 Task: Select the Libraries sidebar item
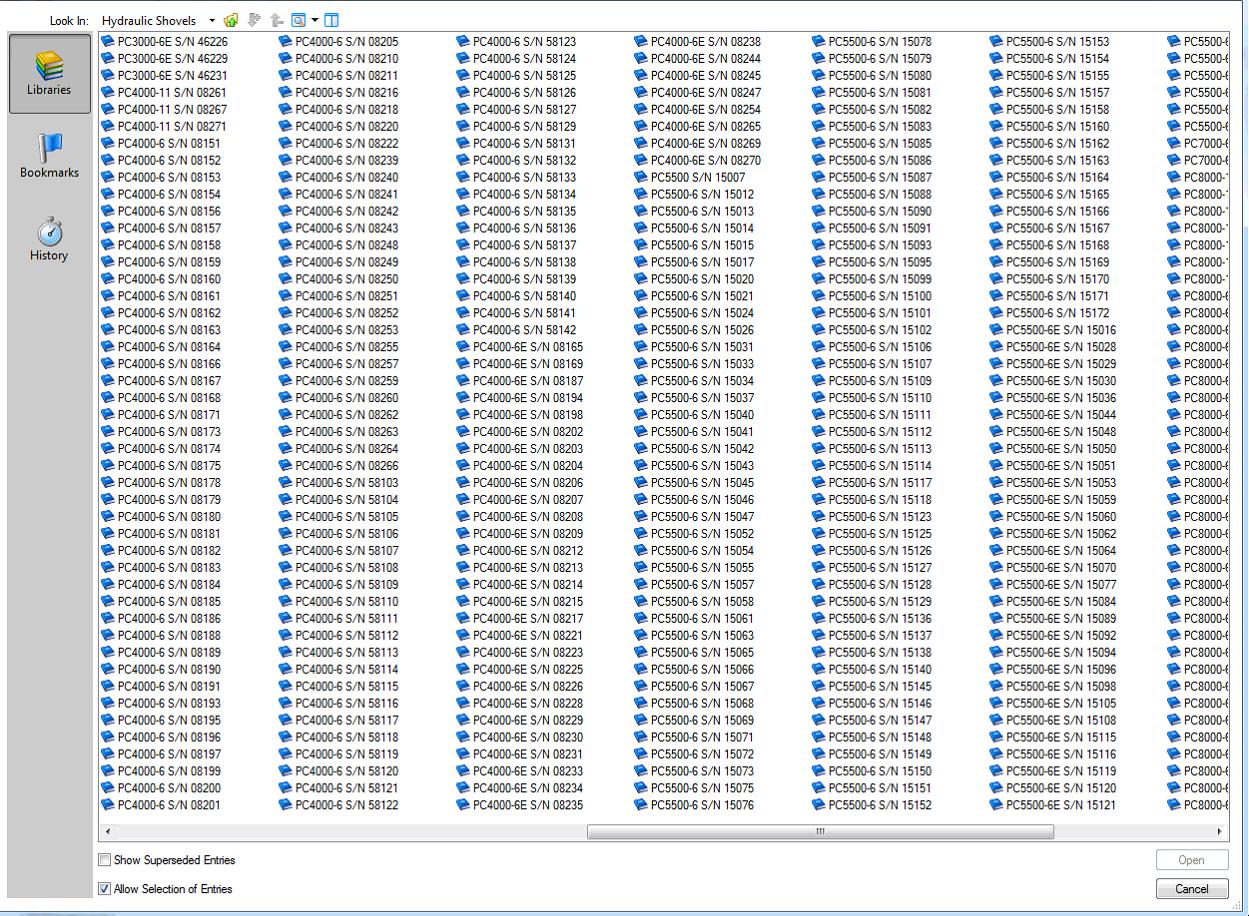(x=49, y=73)
